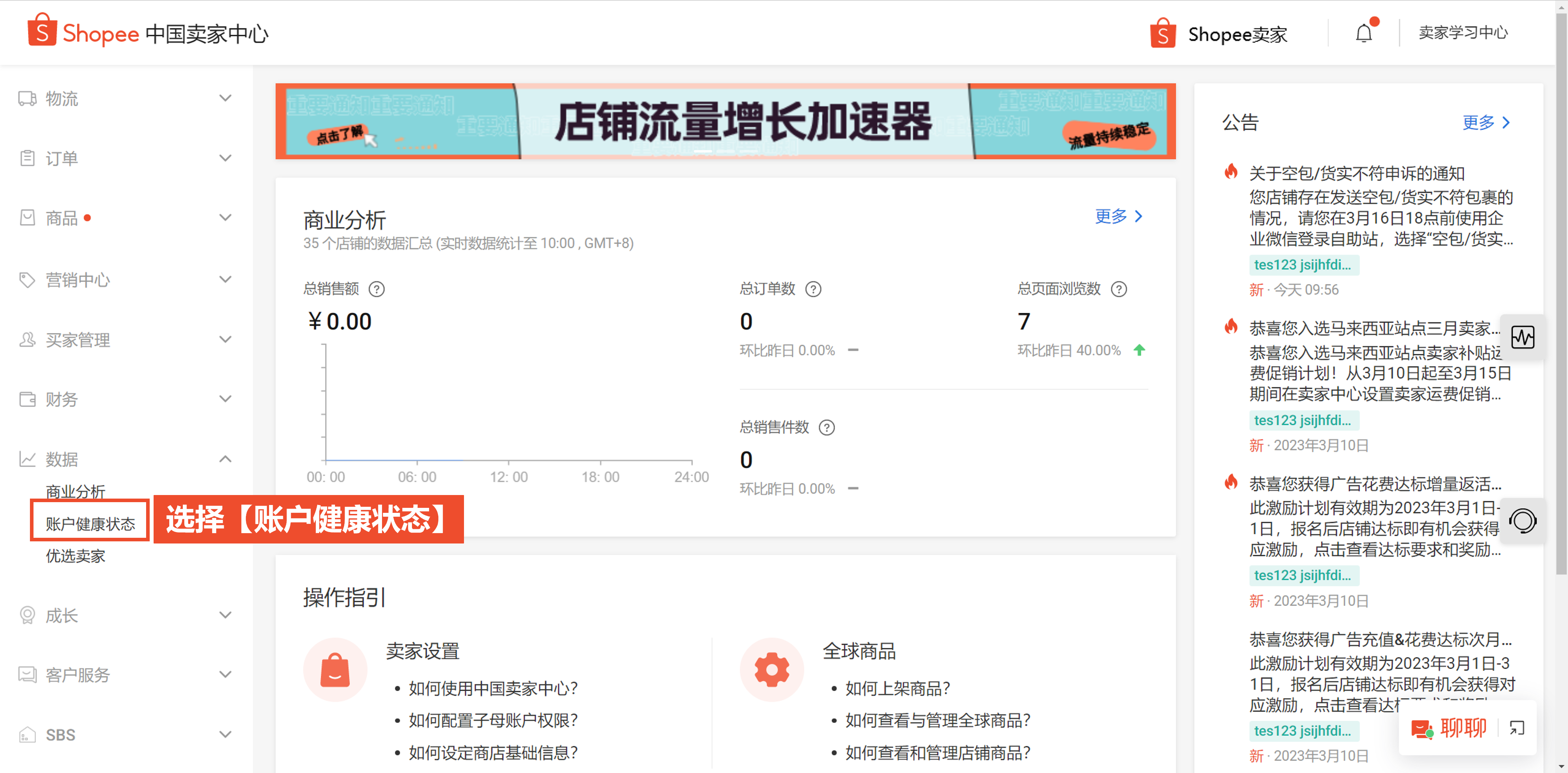Open the floating customer support headset
Viewport: 1568px width, 773px height.
click(1523, 521)
